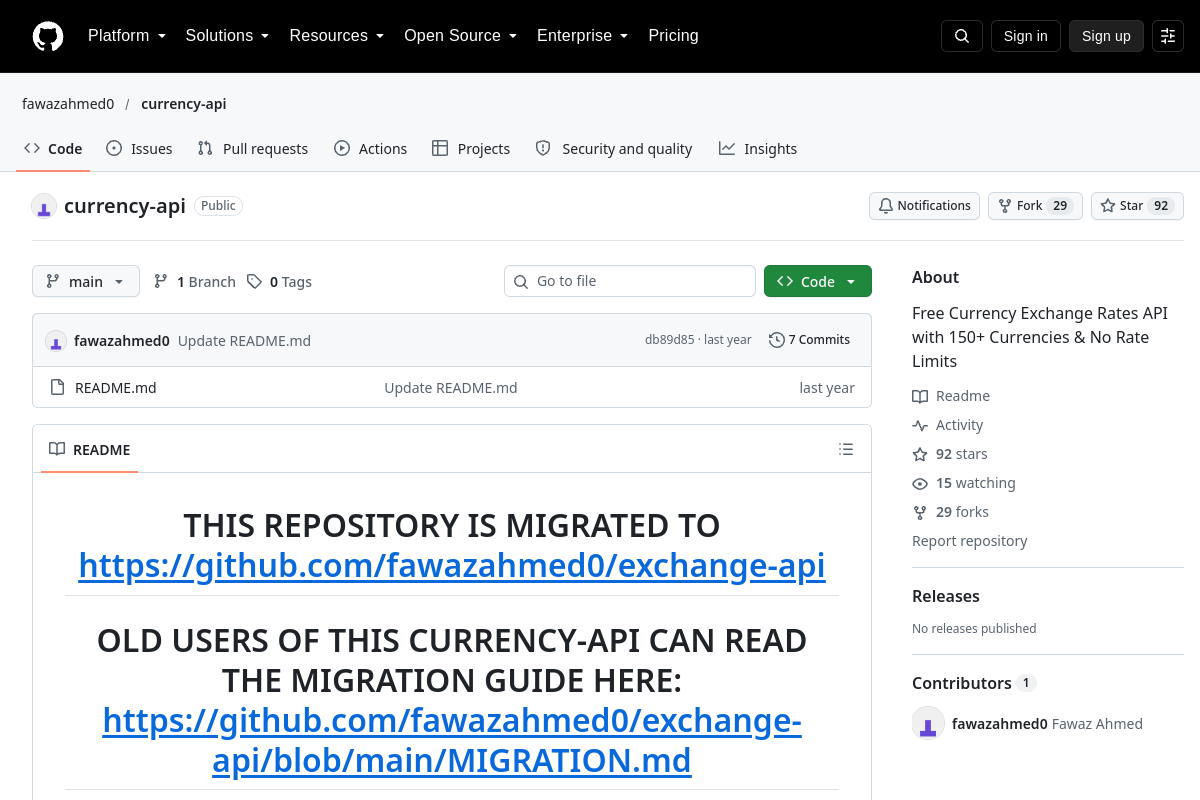
Task: Switch to the Code tab
Action: (x=53, y=148)
